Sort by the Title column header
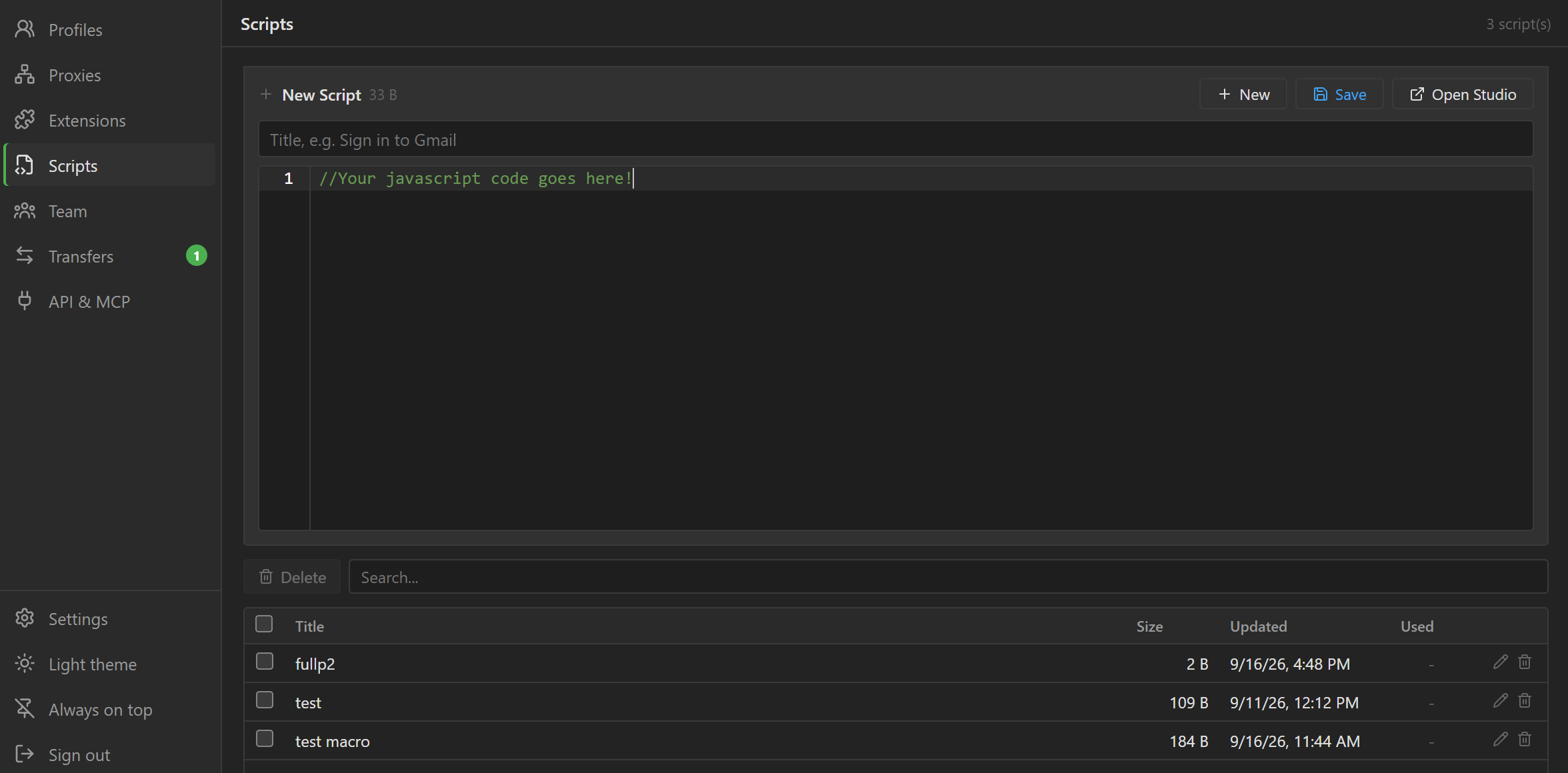 click(x=309, y=626)
